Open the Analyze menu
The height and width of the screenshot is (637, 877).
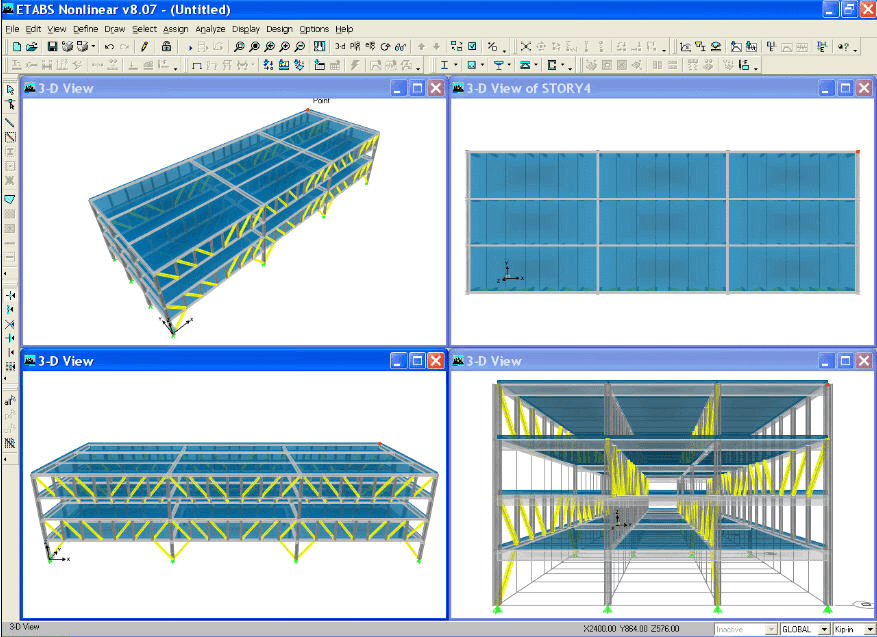click(210, 29)
